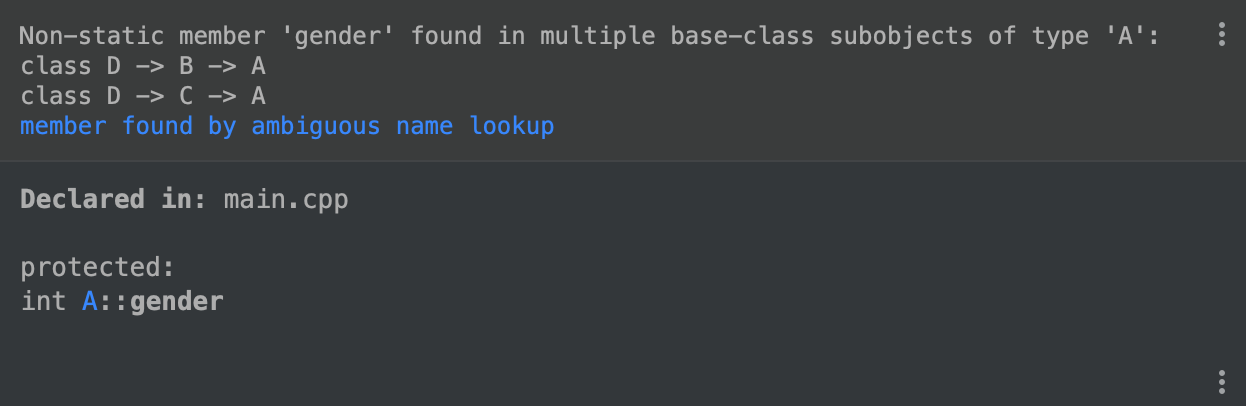Click the 'class D -> B -> A' path line

(x=143, y=68)
